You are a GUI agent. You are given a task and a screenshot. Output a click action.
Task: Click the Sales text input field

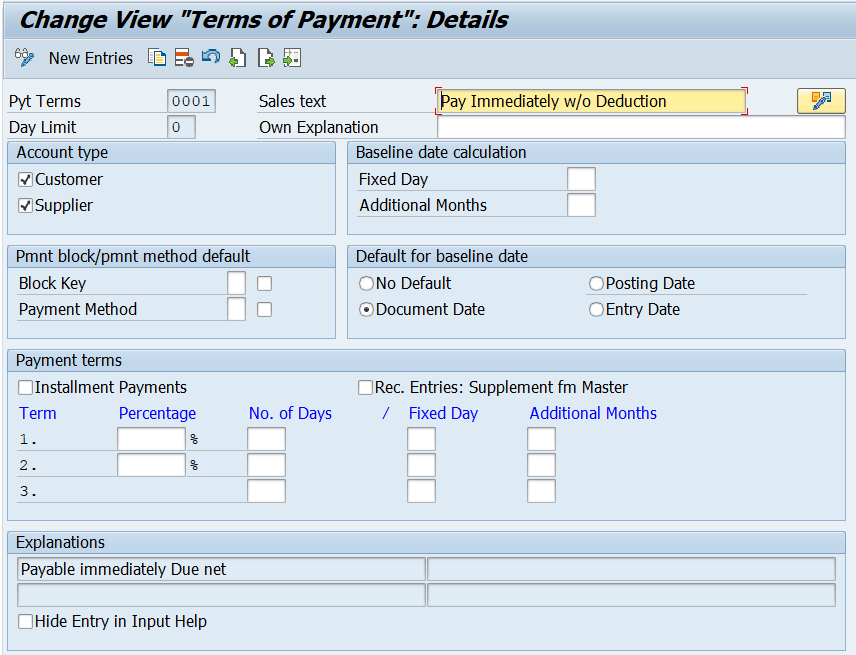coord(592,101)
